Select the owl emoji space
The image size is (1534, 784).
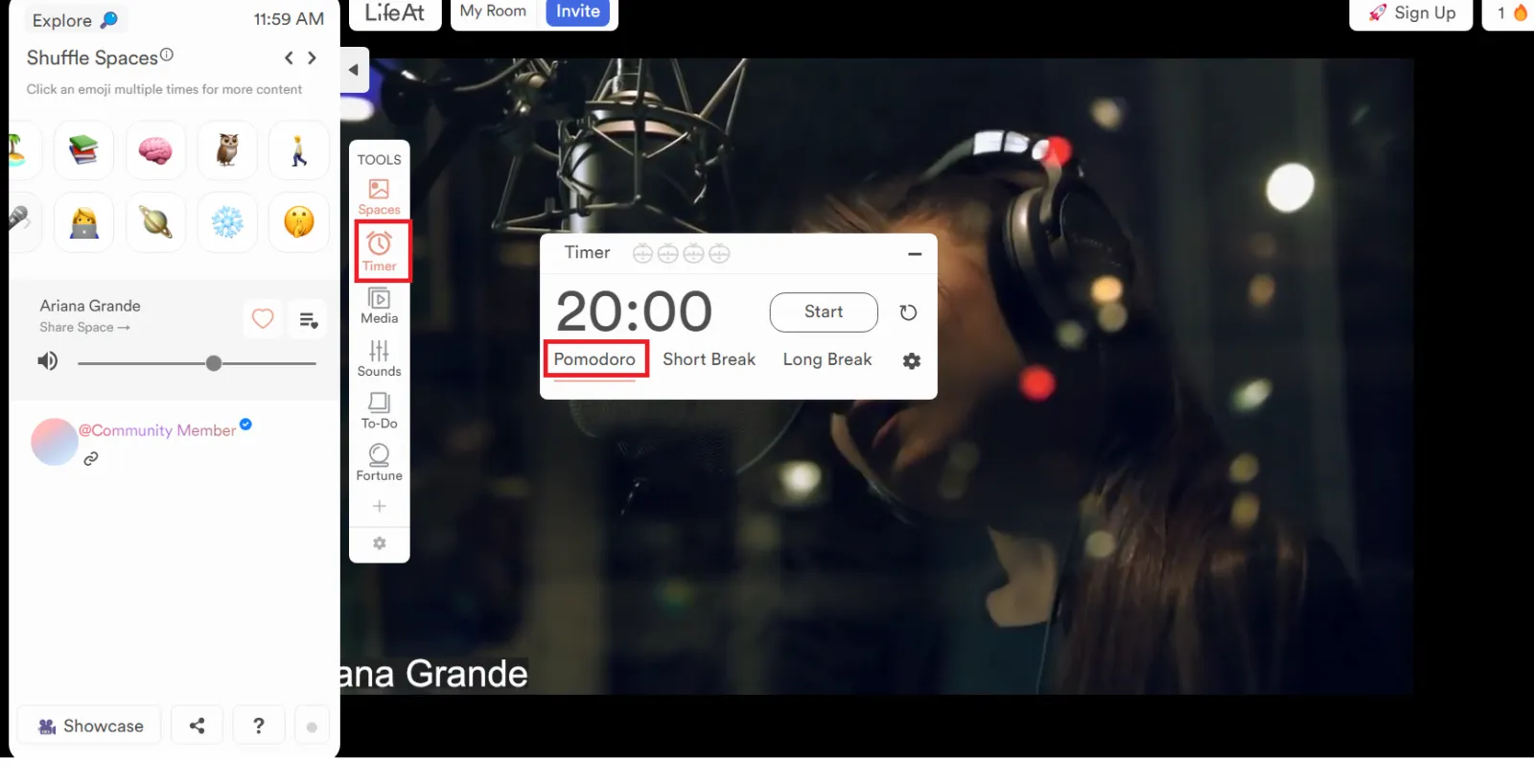click(x=227, y=150)
